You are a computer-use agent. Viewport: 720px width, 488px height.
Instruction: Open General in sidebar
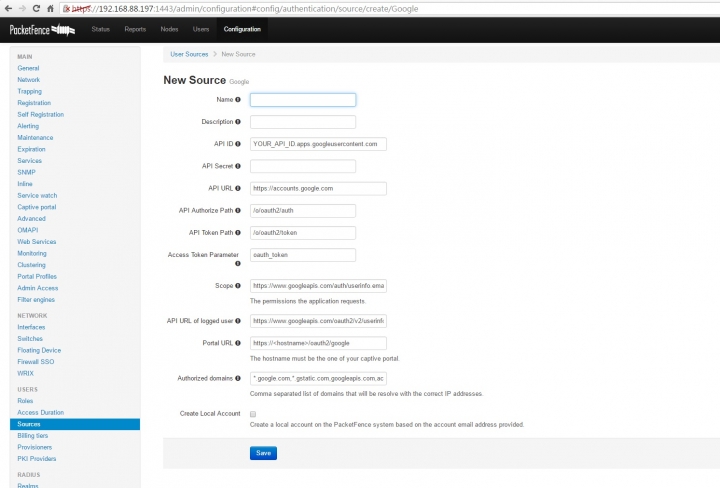pos(28,68)
